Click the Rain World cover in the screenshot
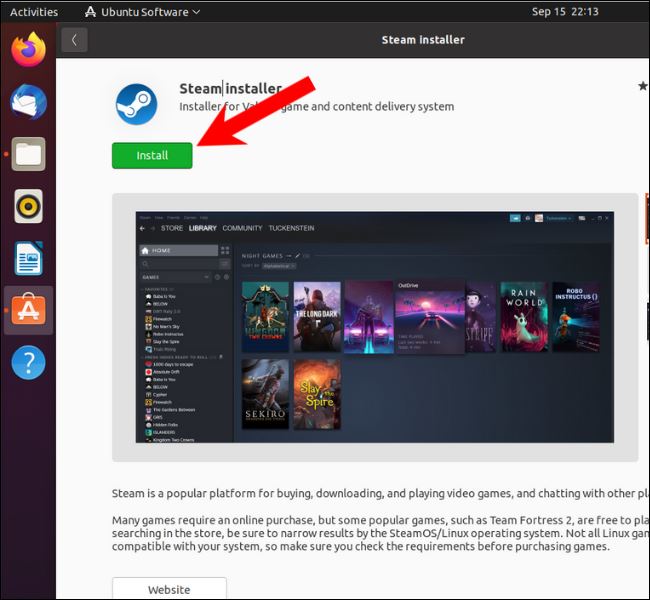This screenshot has height=600, width=650. point(524,316)
